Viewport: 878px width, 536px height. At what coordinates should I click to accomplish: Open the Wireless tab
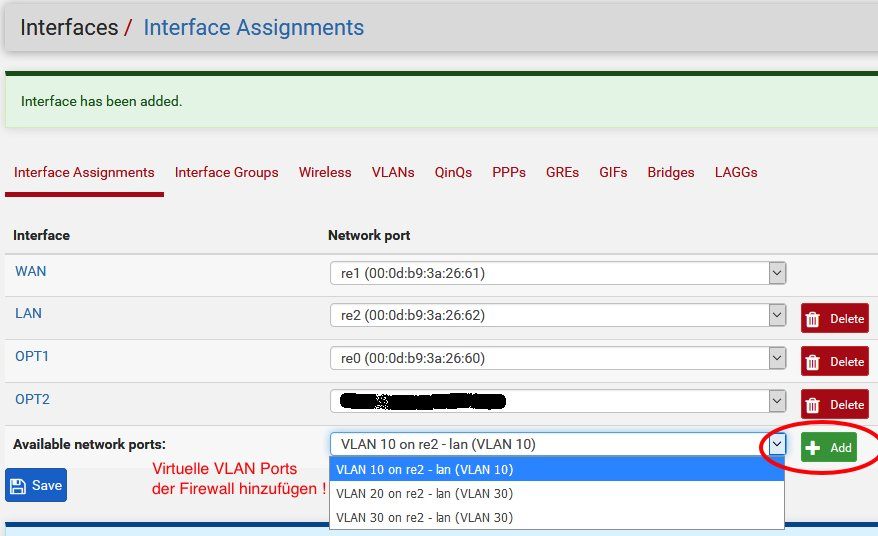pyautogui.click(x=325, y=173)
